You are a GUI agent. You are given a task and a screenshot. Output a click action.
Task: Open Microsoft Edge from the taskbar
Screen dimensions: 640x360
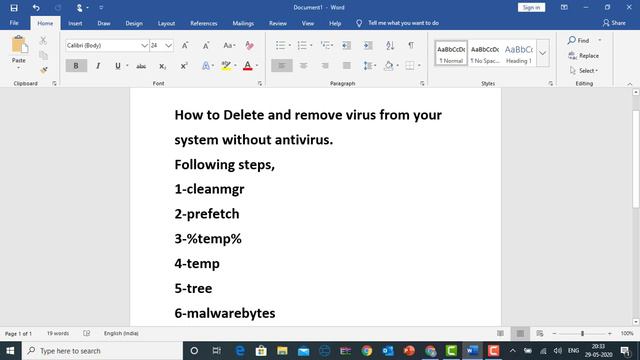(240, 351)
